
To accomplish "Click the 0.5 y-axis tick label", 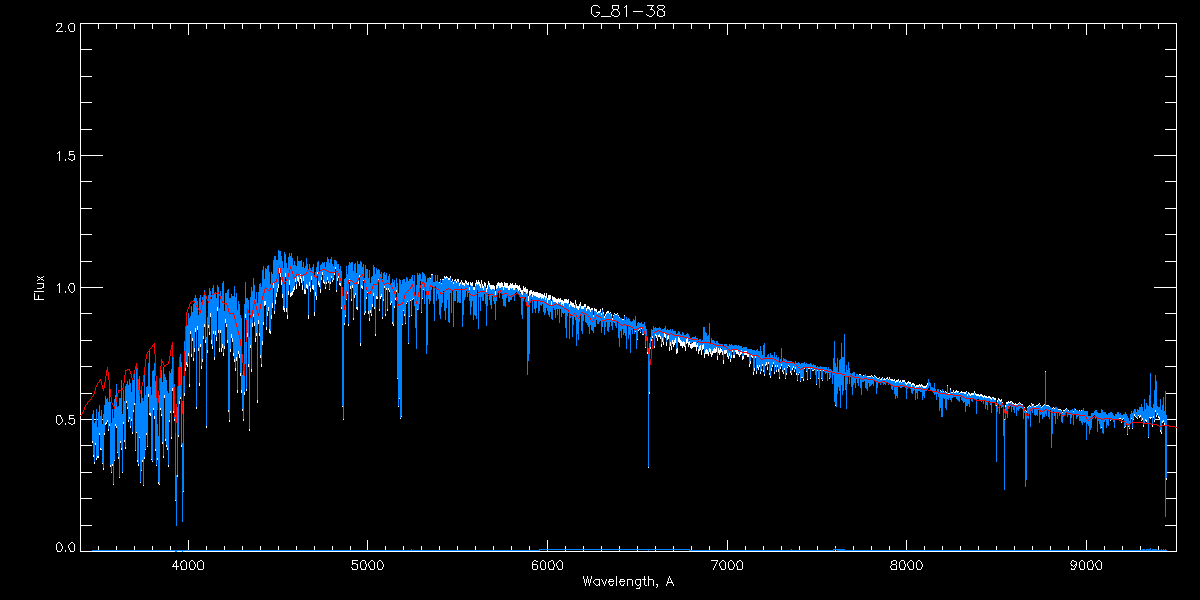I will pos(66,419).
